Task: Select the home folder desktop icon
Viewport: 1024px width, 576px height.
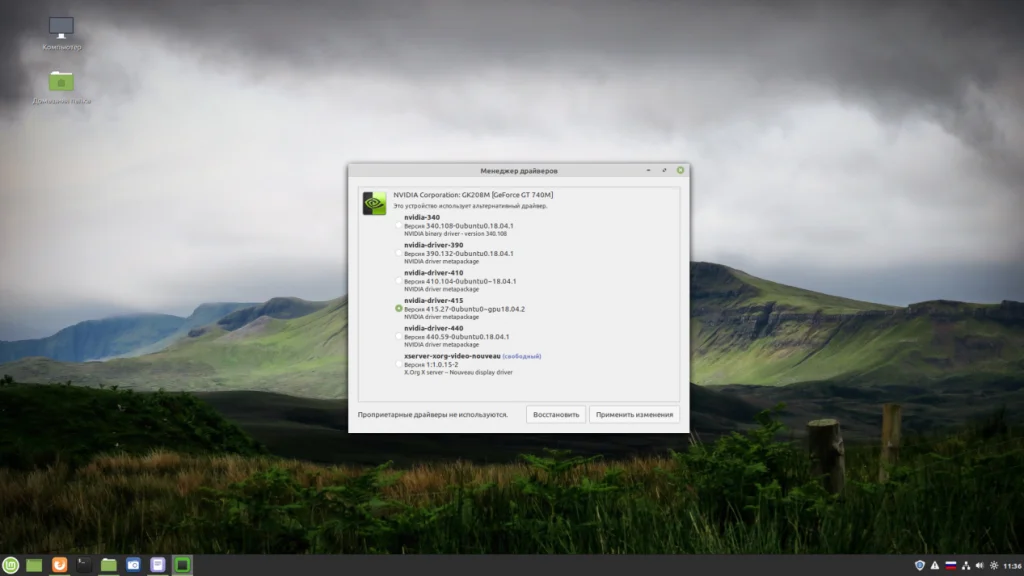Action: [x=61, y=88]
